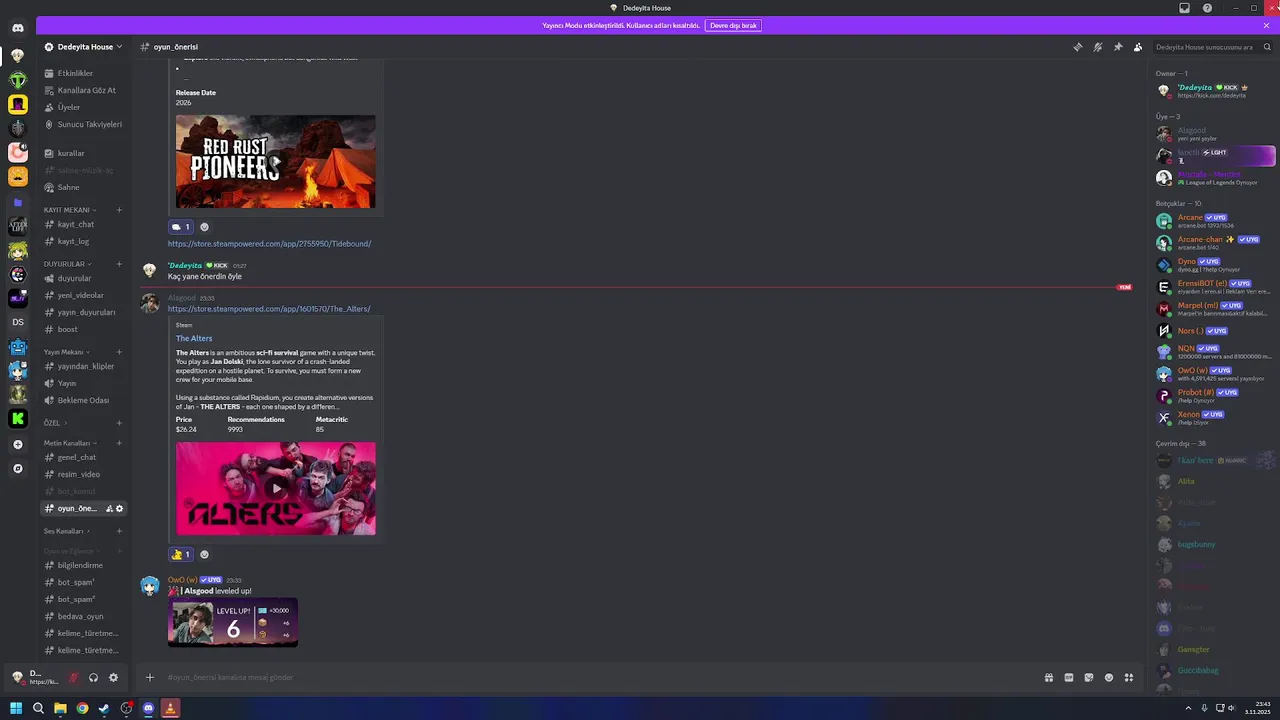Add a channel to KAYIT MEKANI category
Screen dimensions: 1280x720
[119, 210]
